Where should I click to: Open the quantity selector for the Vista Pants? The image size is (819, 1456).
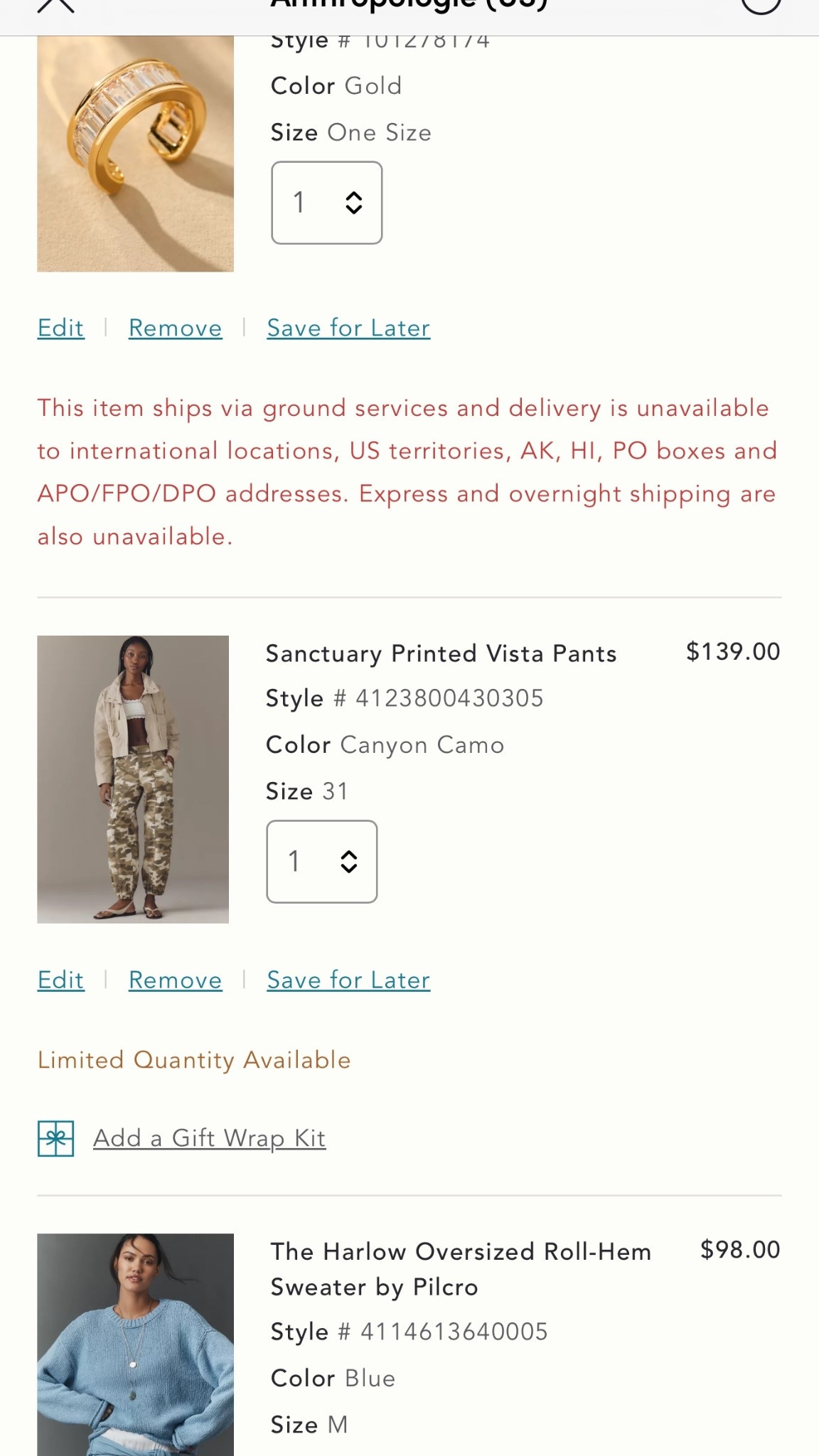321,862
